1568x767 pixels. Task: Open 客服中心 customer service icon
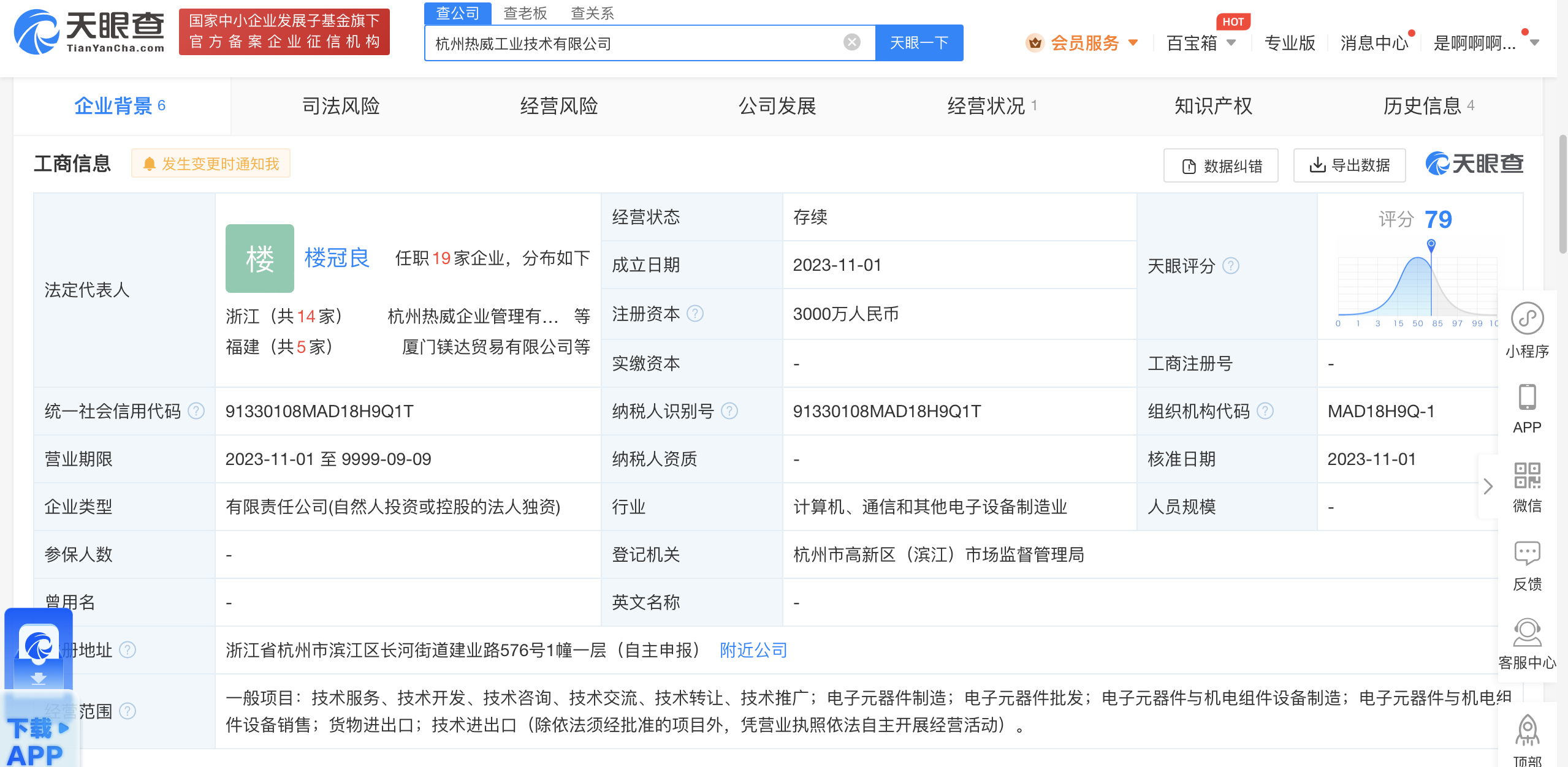[x=1526, y=633]
